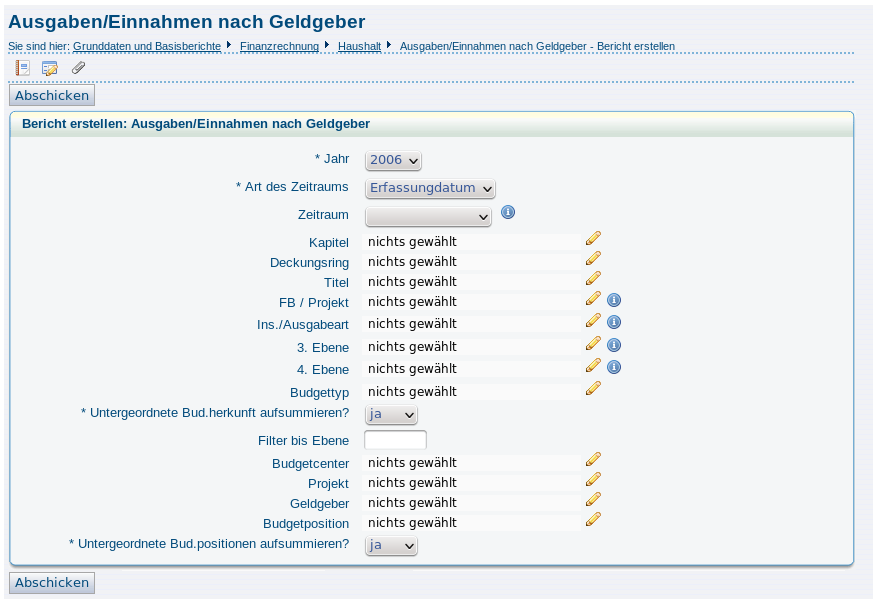Go to the Finanzrechnung breadcrumb link
This screenshot has height=609, width=879.
279,46
